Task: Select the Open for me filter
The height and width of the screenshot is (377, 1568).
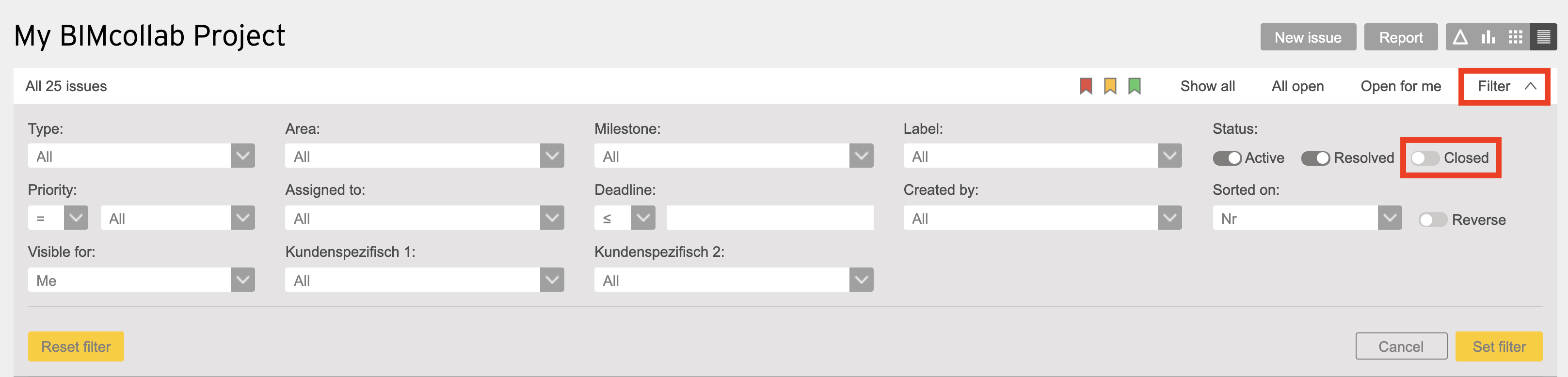Action: [x=1401, y=86]
